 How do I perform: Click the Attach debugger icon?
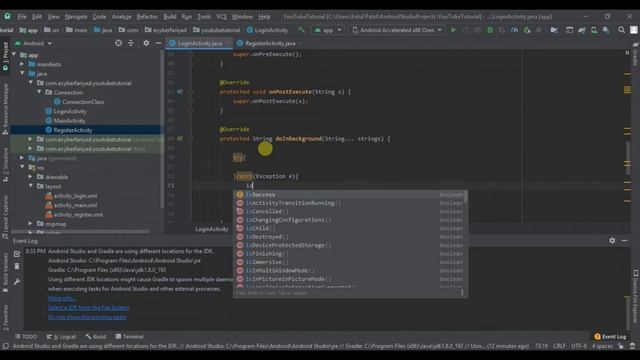tap(527, 30)
